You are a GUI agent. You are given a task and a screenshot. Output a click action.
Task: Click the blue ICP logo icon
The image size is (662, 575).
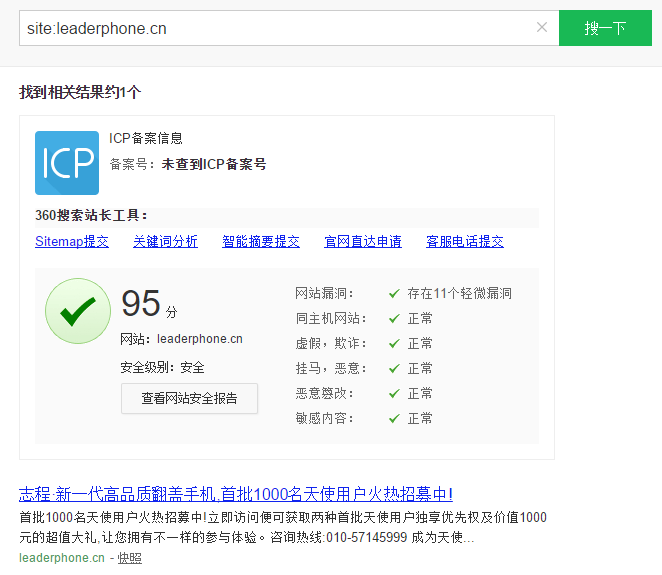pos(67,163)
